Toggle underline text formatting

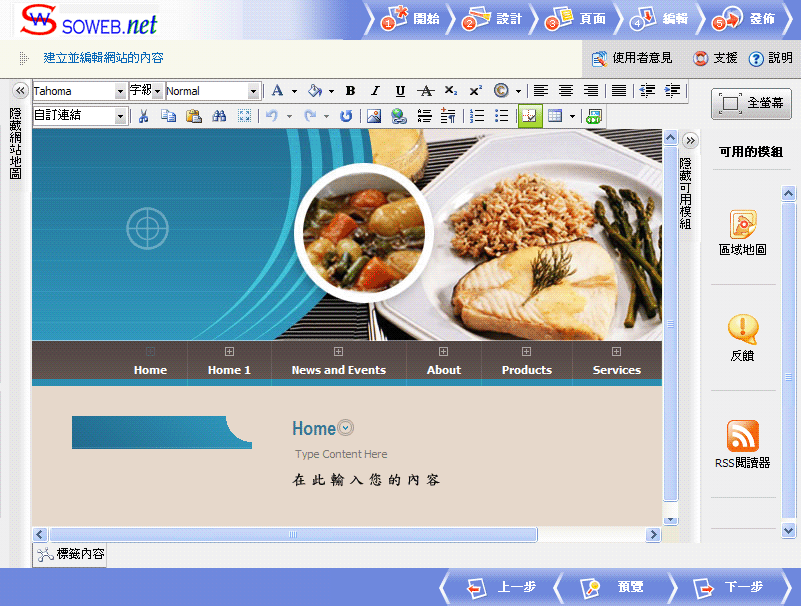pos(400,91)
